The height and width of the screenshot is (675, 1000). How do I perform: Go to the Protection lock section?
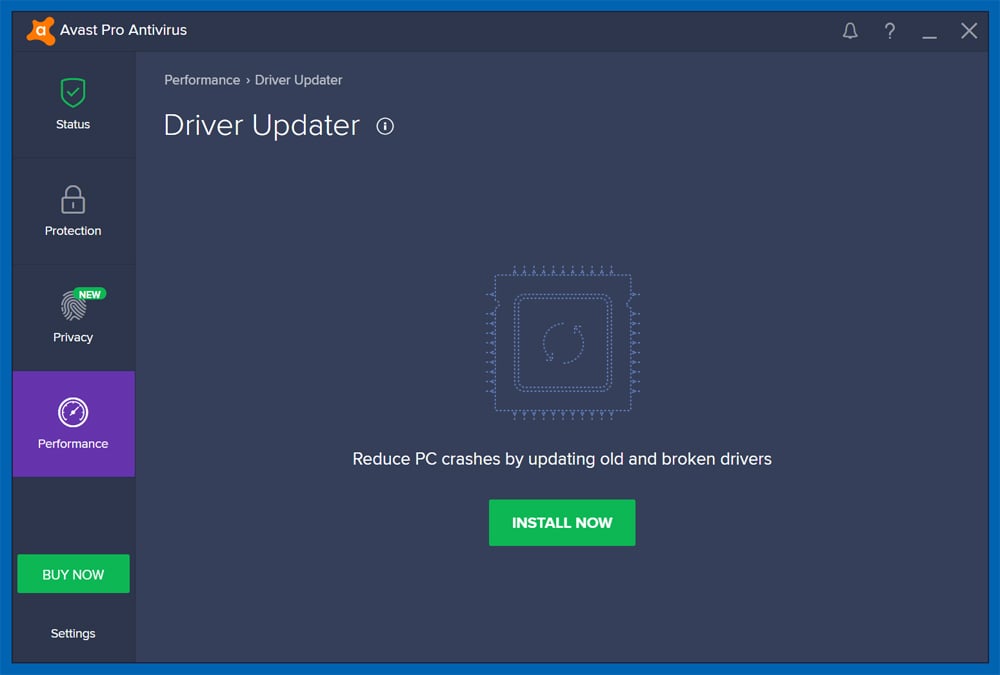coord(73,211)
